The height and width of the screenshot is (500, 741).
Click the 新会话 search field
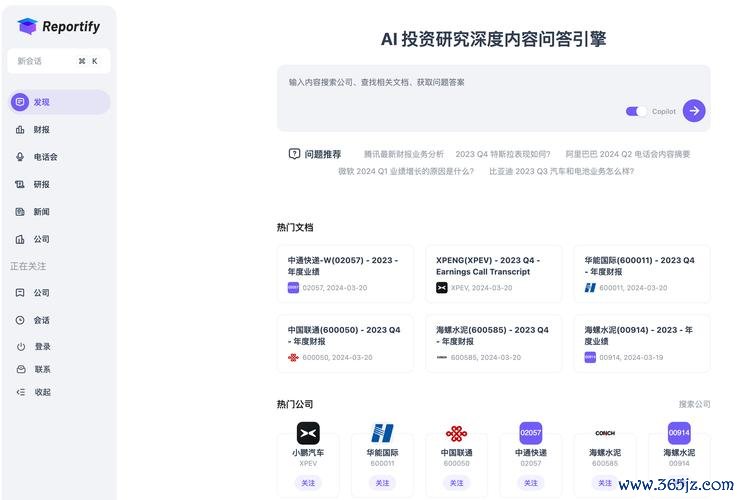[59, 61]
